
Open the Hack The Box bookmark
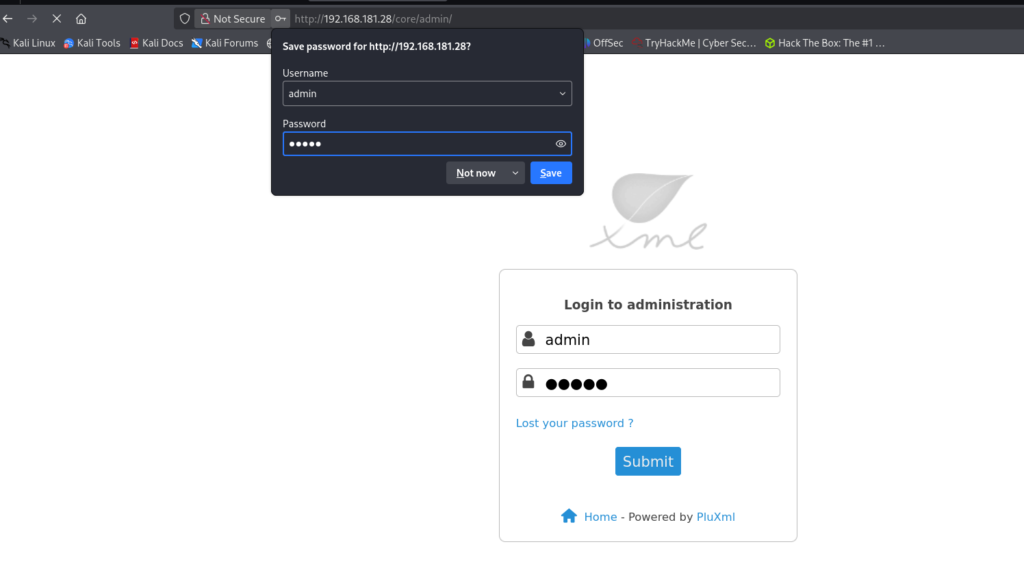(x=824, y=43)
